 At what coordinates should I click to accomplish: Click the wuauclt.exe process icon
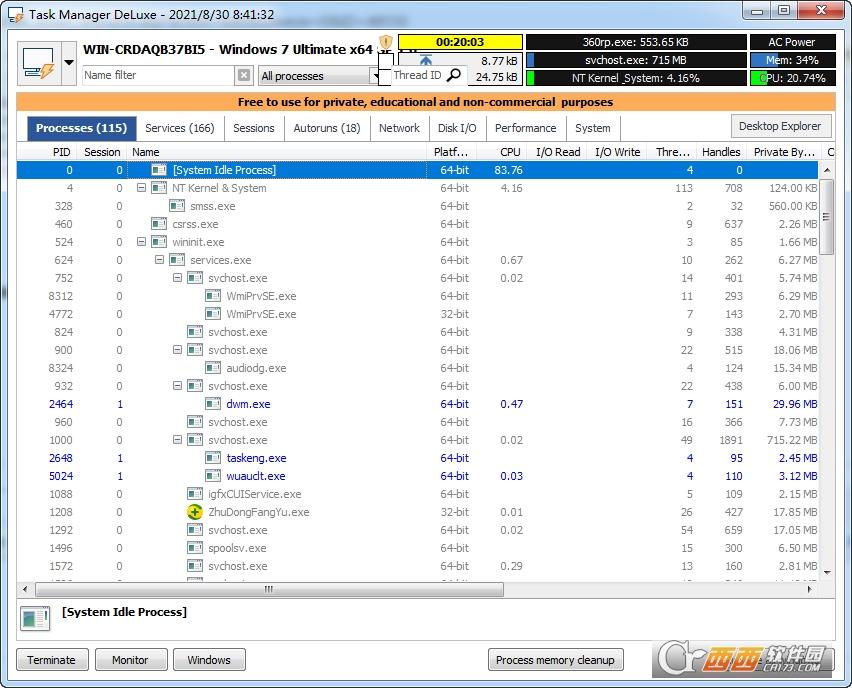point(213,476)
